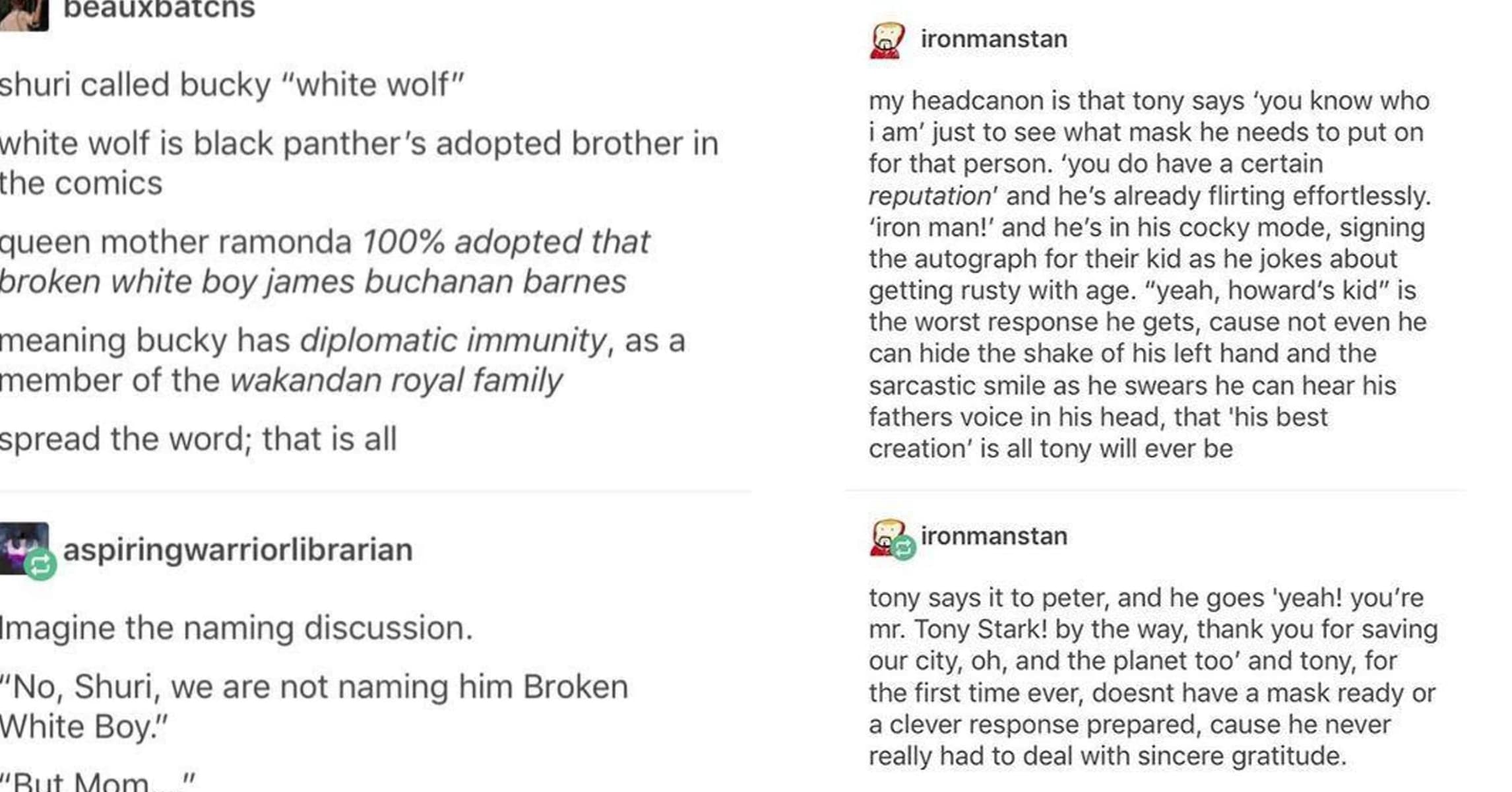Click the 'Imagine the naming discussion.' line
The image size is (1512, 792).
pos(236,628)
